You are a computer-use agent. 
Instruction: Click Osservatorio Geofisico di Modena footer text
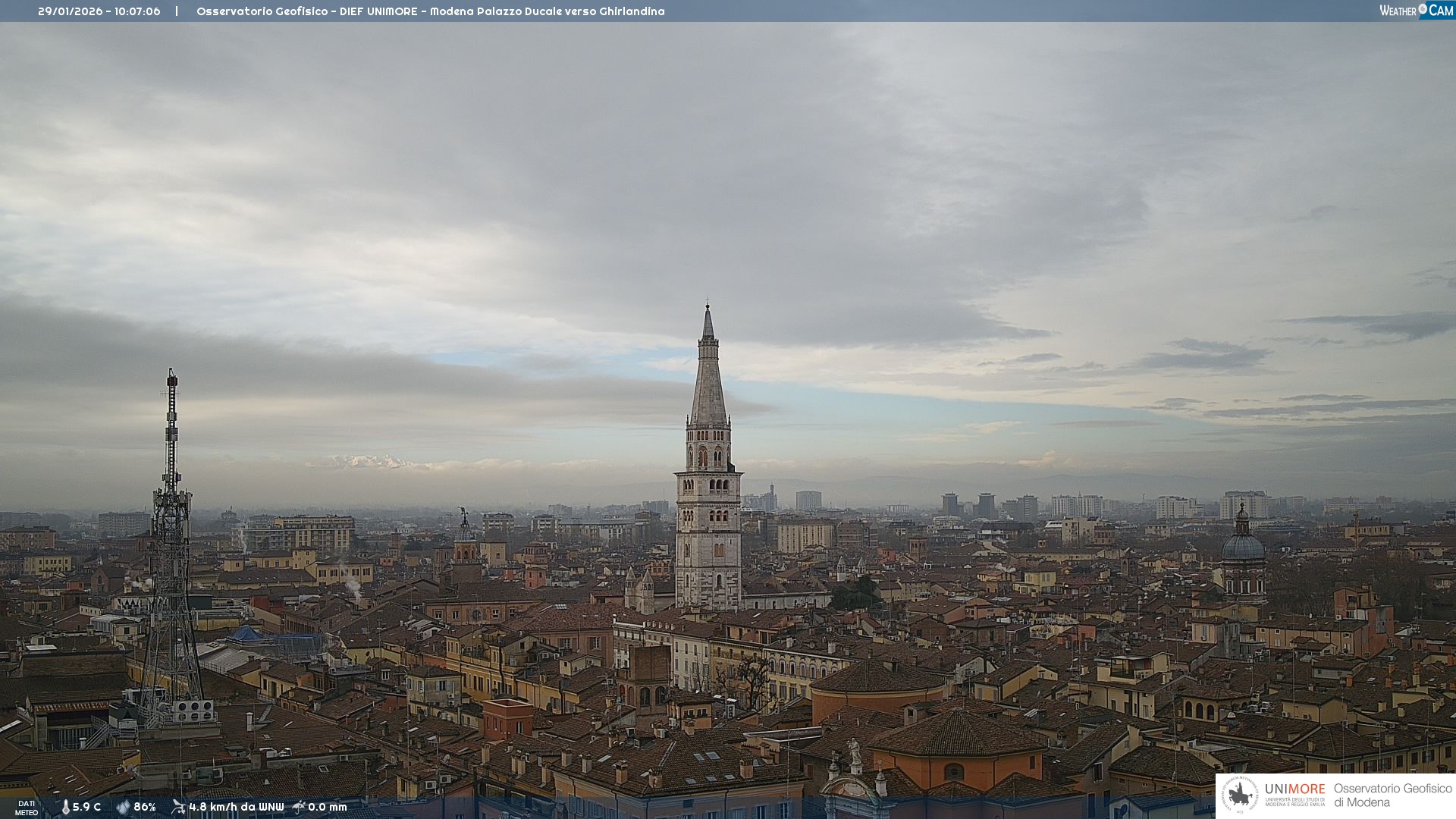(x=1392, y=795)
